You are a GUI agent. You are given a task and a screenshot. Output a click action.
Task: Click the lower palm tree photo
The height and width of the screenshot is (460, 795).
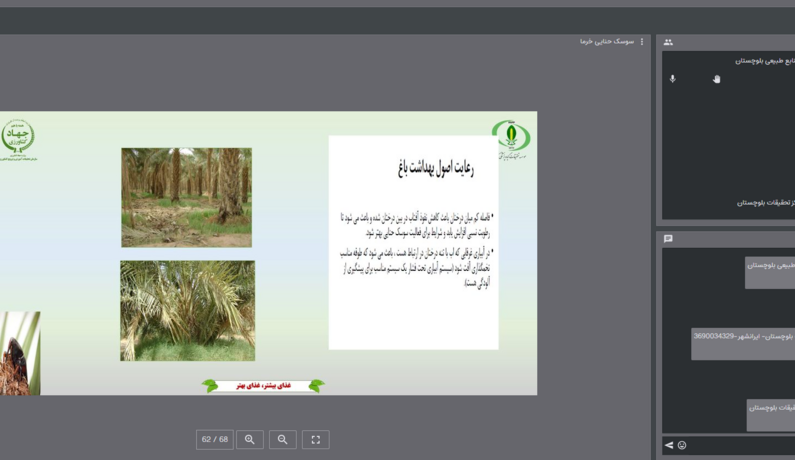[x=188, y=310]
